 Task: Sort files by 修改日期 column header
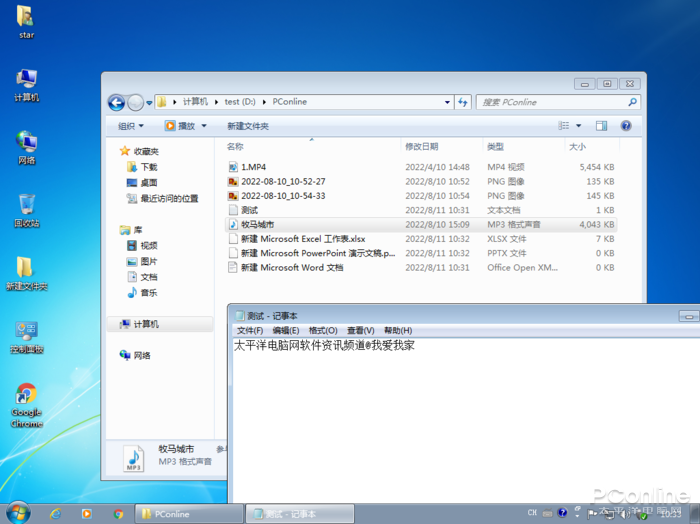pyautogui.click(x=421, y=146)
